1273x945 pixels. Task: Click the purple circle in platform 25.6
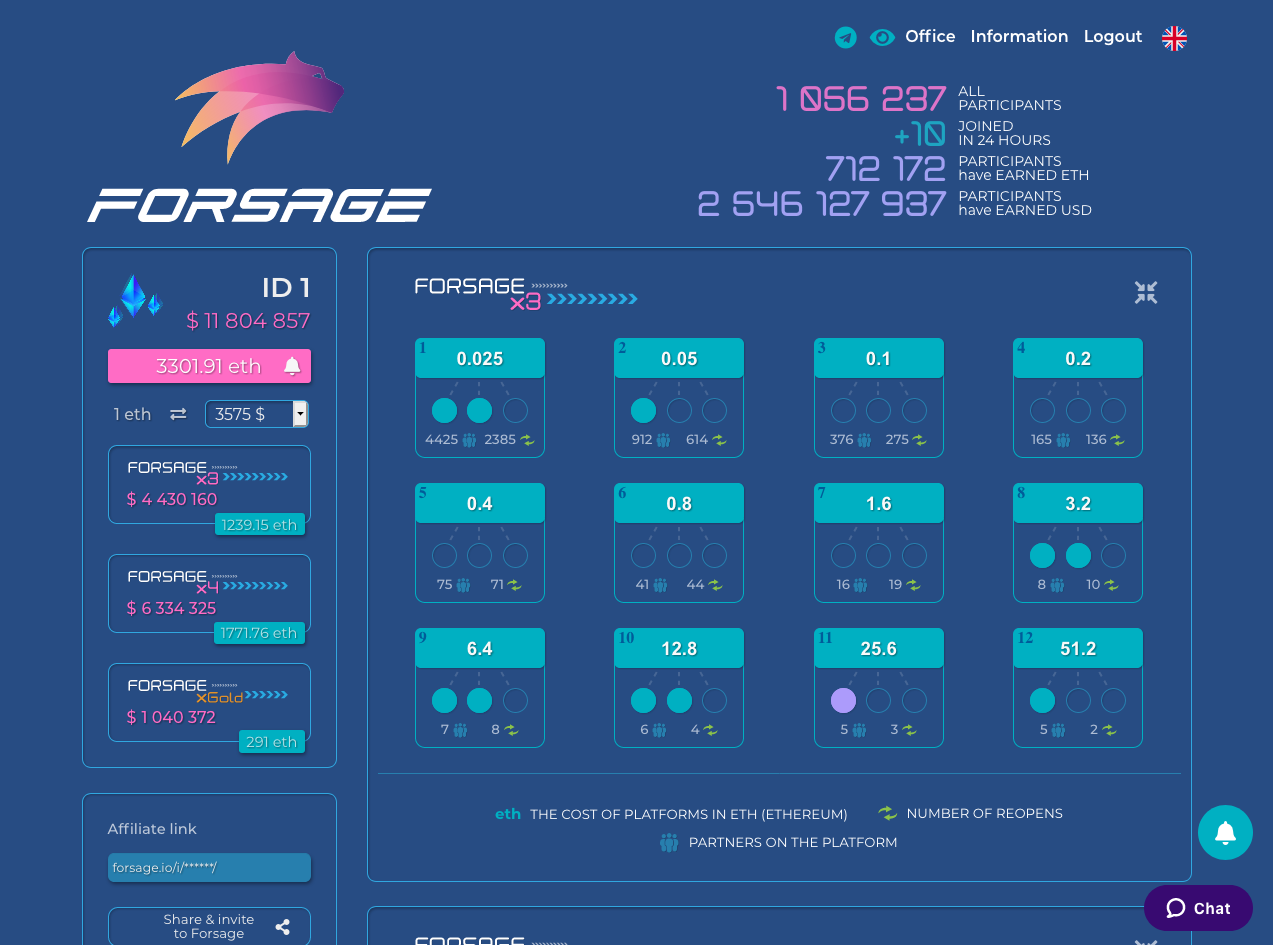844,700
